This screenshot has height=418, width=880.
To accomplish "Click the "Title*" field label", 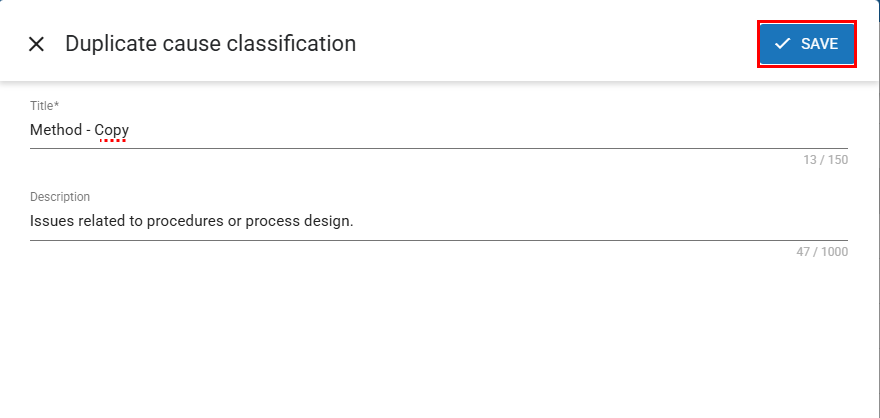I will (x=44, y=106).
